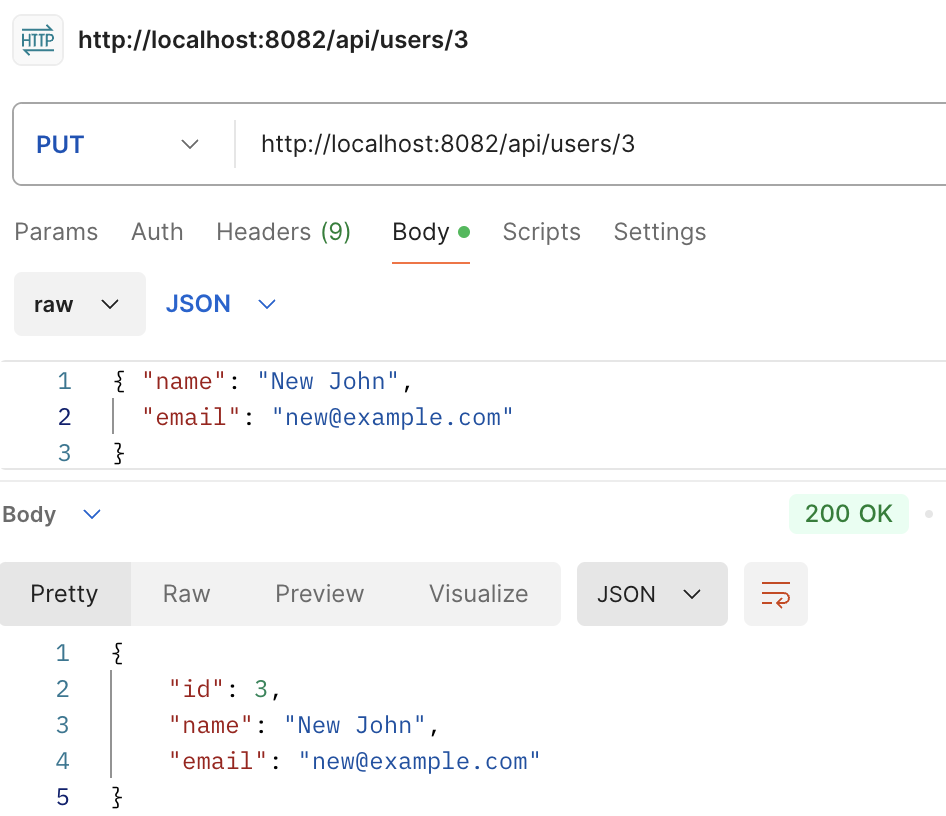Viewport: 946px width, 816px height.
Task: Open the PUT method dropdown
Action: tap(118, 145)
